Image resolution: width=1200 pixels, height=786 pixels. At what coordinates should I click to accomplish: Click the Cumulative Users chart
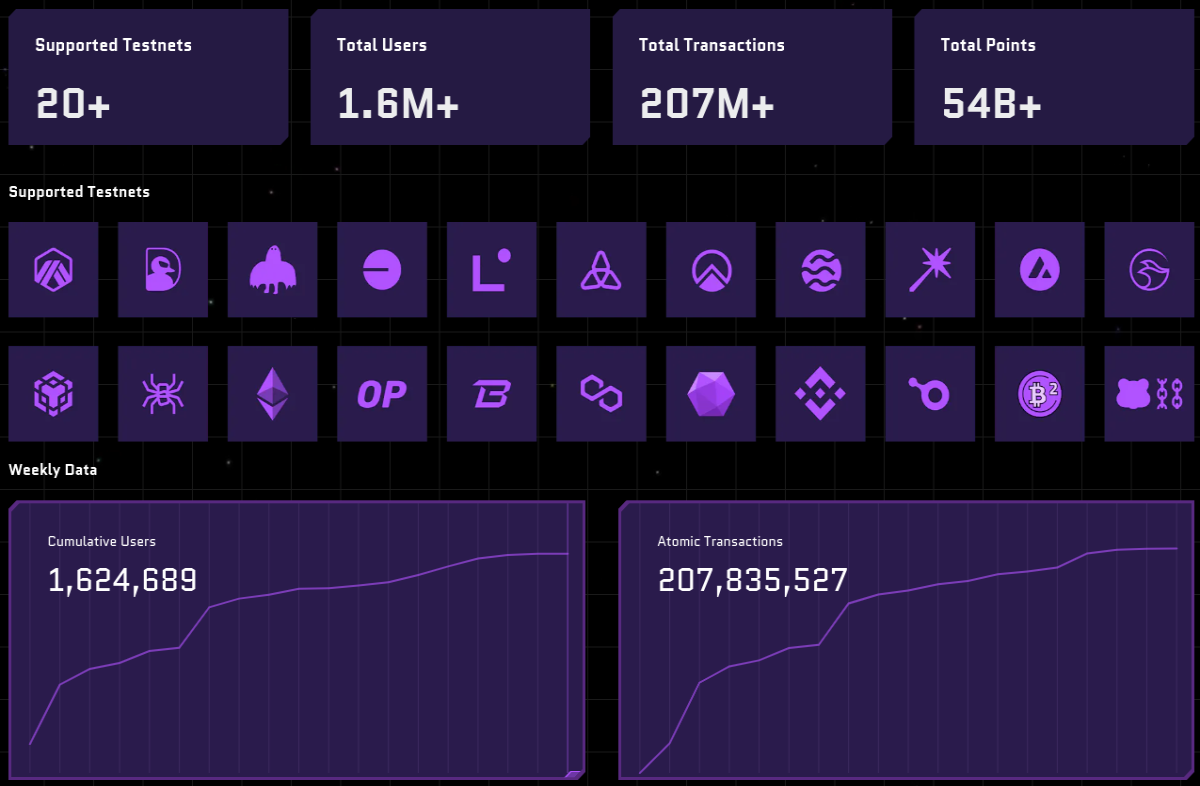pyautogui.click(x=297, y=641)
